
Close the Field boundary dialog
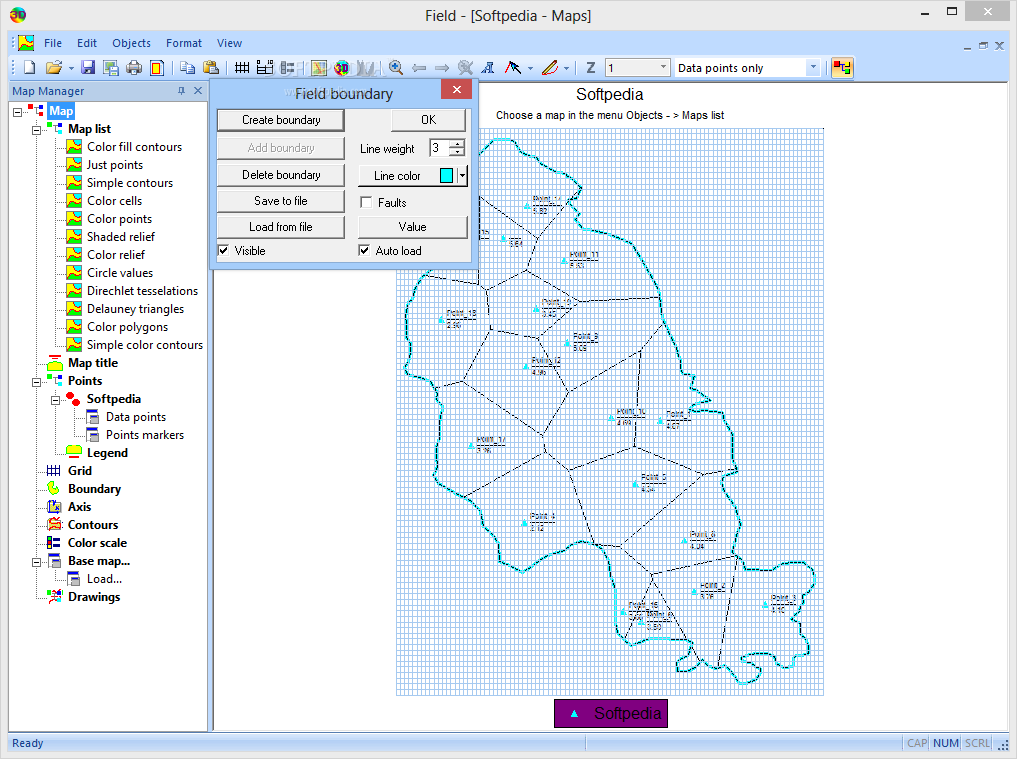coord(457,90)
